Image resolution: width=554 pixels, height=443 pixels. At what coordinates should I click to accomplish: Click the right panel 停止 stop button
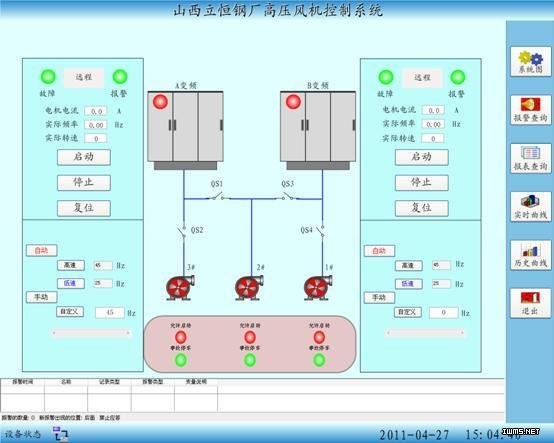point(422,183)
